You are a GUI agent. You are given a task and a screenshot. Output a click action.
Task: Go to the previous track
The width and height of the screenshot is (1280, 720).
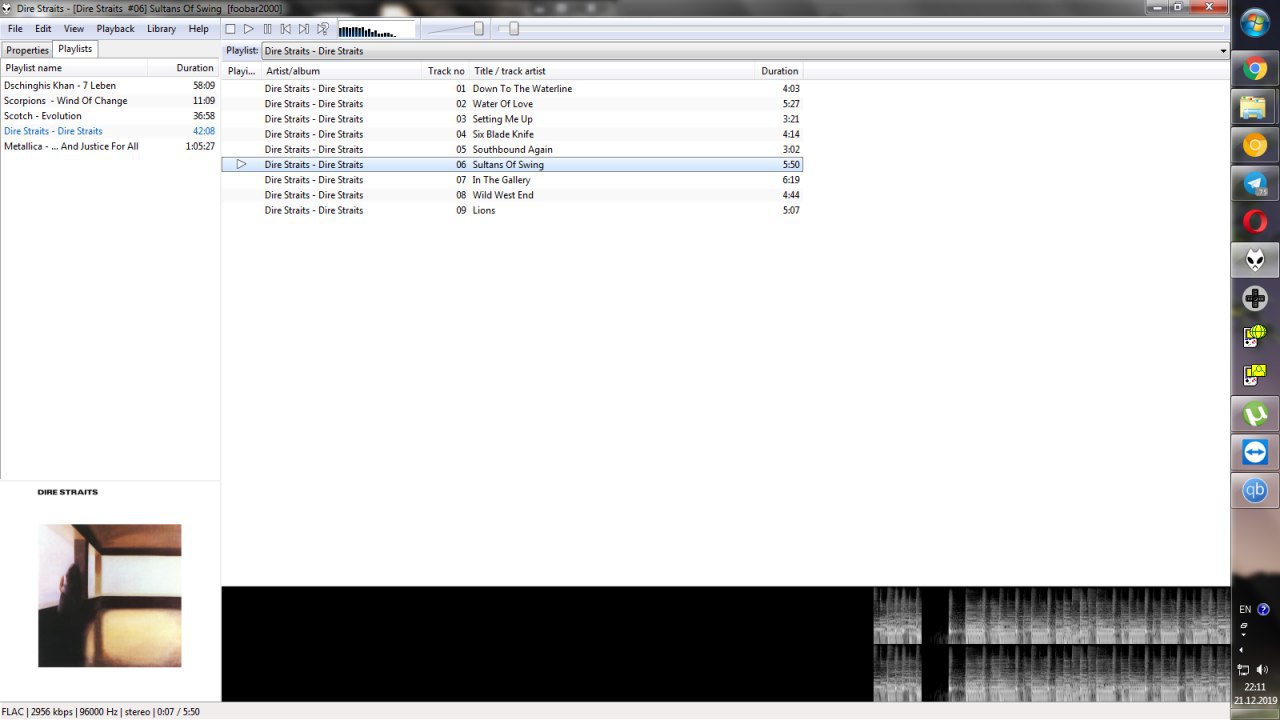pyautogui.click(x=286, y=29)
